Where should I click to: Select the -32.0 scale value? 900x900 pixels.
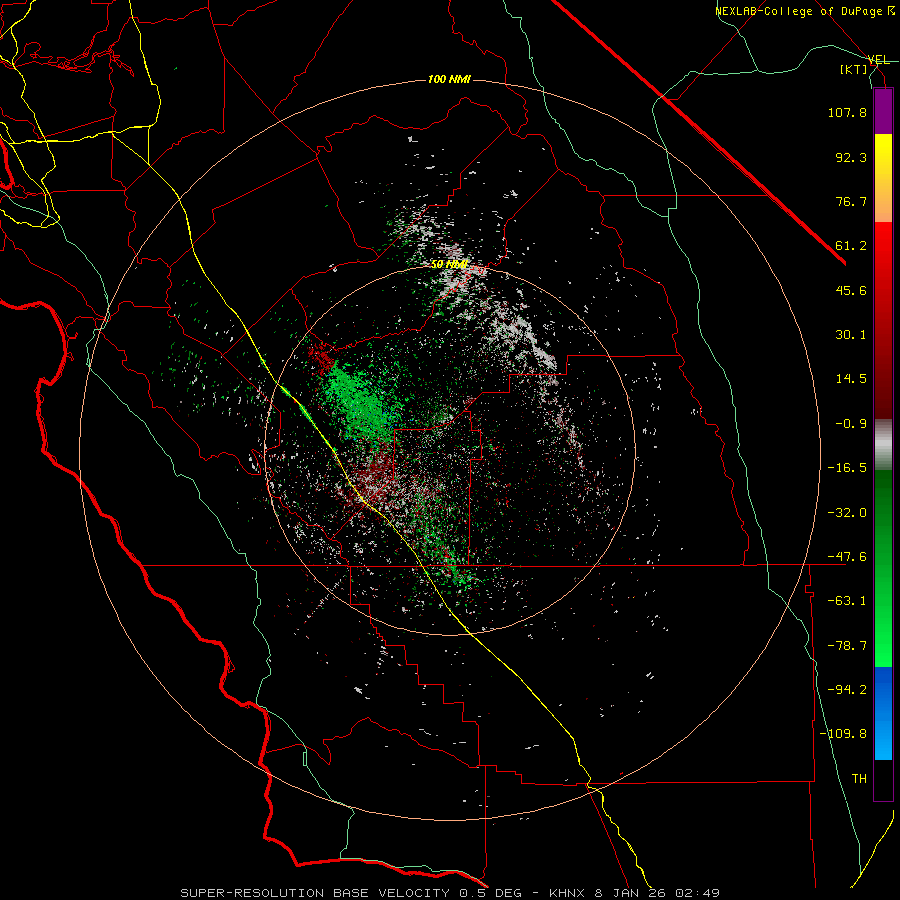pyautogui.click(x=847, y=513)
